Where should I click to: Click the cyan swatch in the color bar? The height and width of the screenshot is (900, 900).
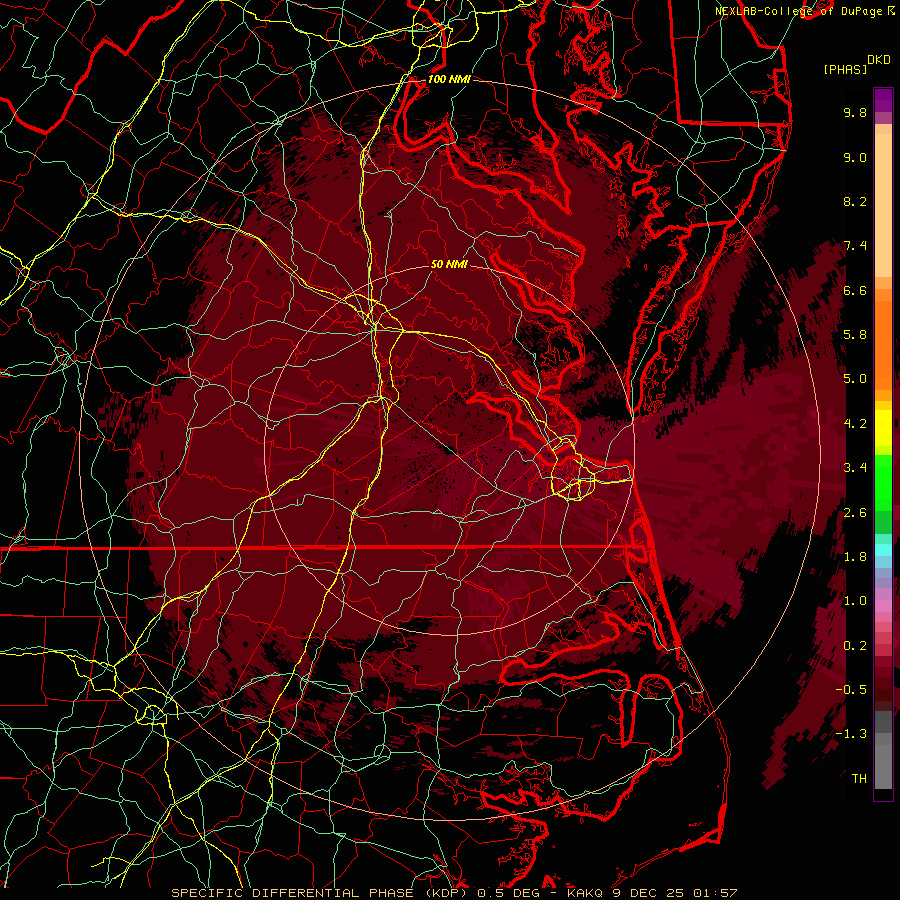pyautogui.click(x=883, y=550)
